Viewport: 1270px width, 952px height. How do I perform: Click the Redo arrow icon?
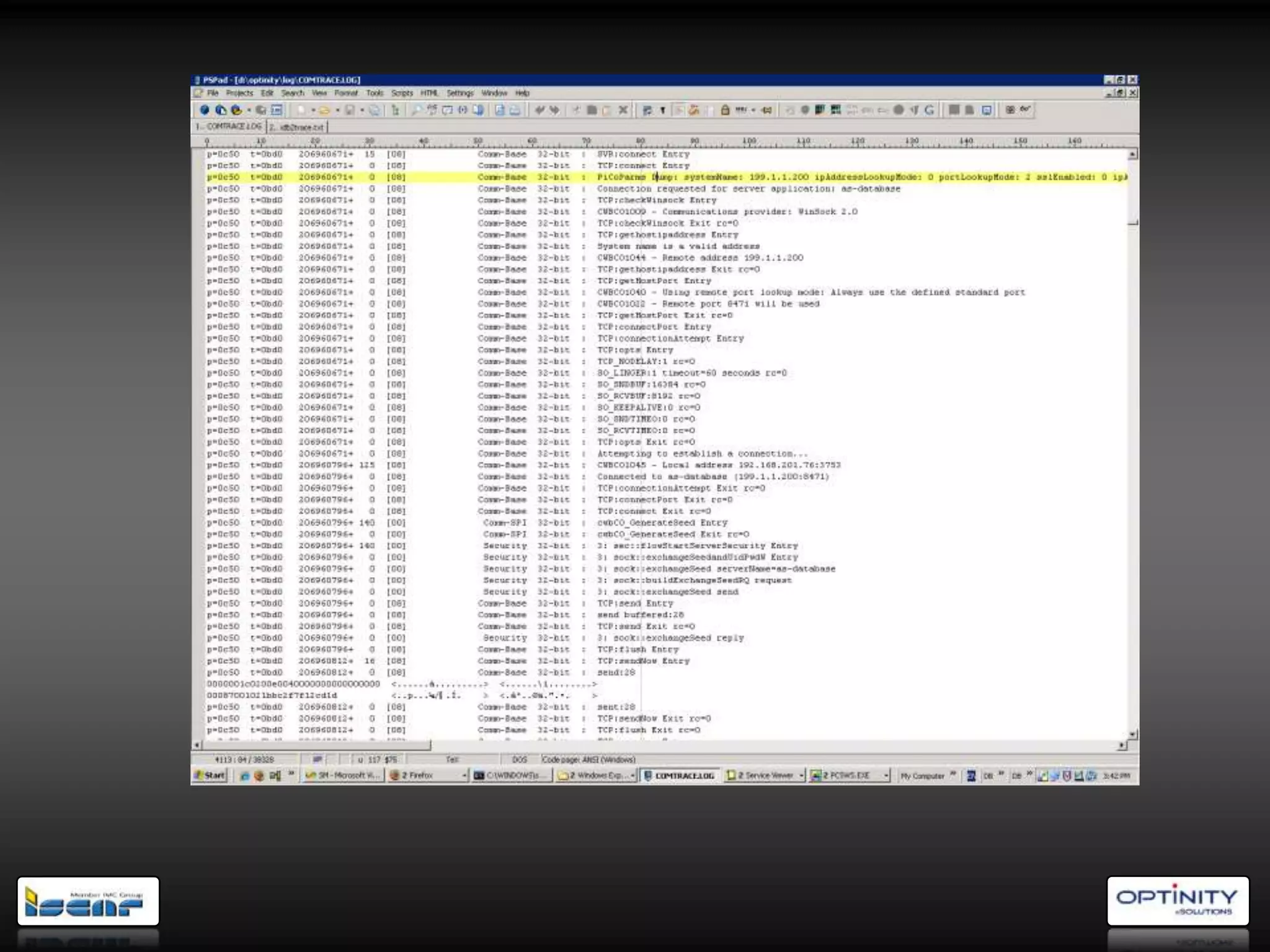point(554,110)
